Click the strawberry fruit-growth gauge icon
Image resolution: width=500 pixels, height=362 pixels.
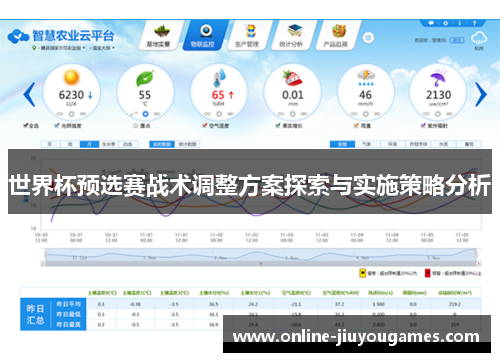pyautogui.click(x=292, y=78)
